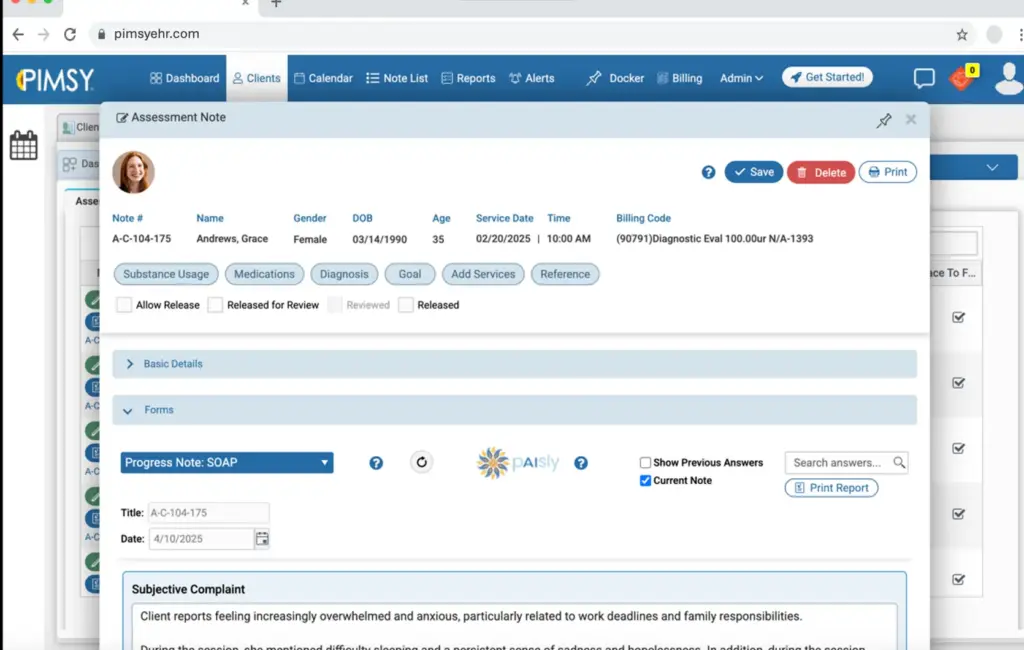Click the Get Started! button
1024x650 pixels.
[x=827, y=77]
